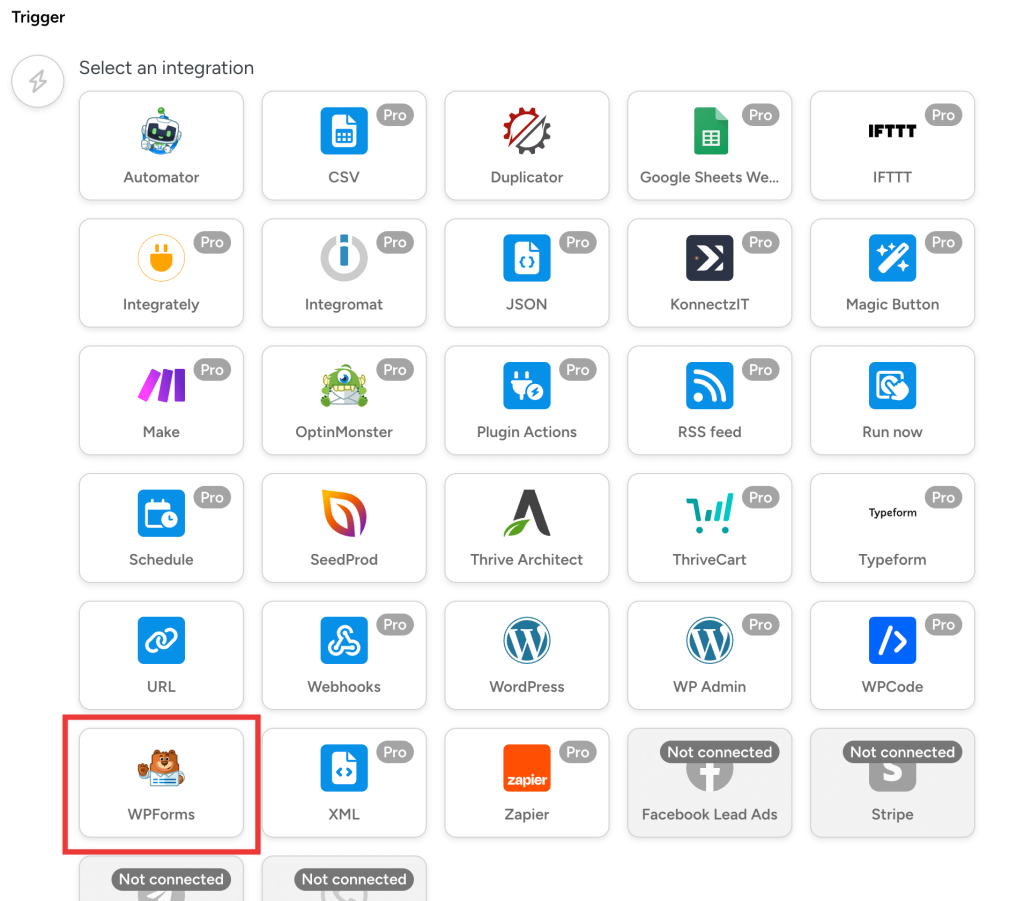Select the Google Sheets Webhooks integration
This screenshot has height=901, width=1024.
(709, 146)
